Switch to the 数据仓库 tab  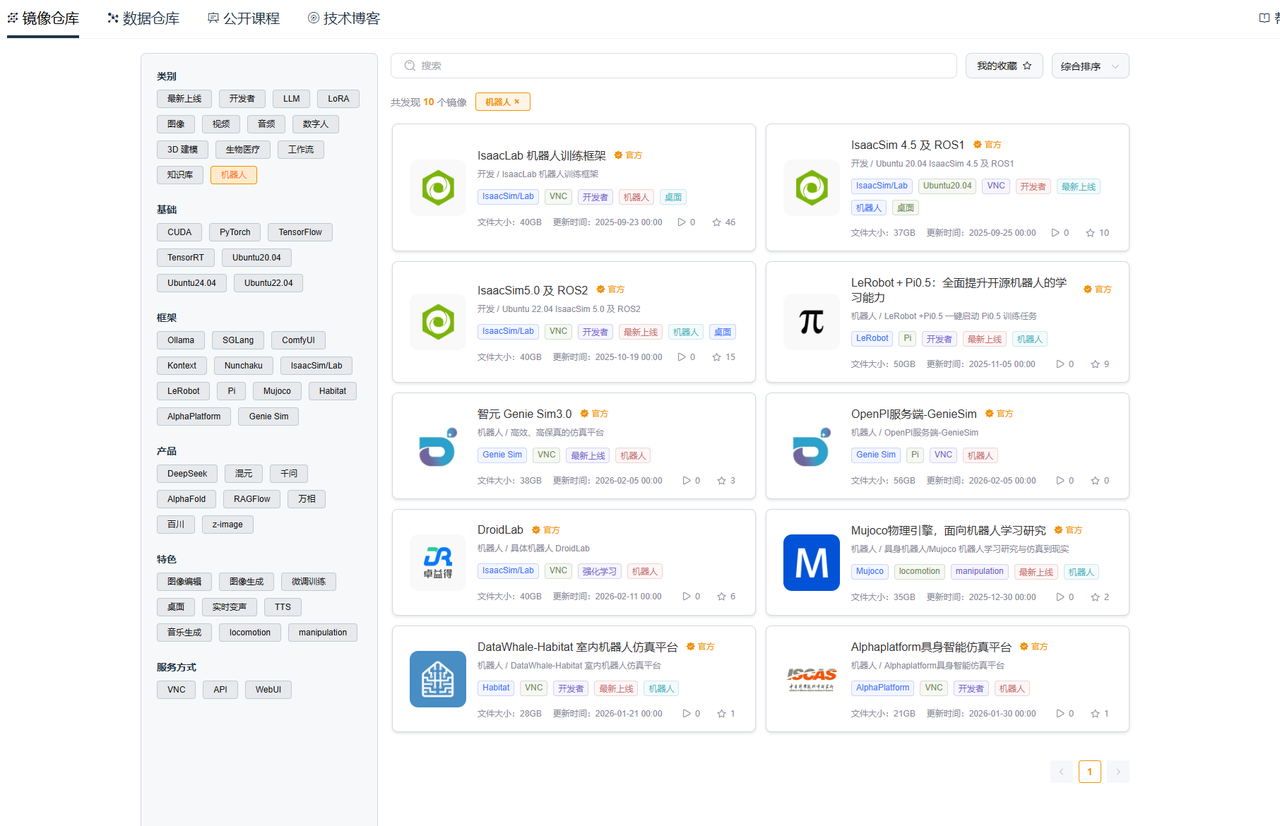click(x=144, y=18)
